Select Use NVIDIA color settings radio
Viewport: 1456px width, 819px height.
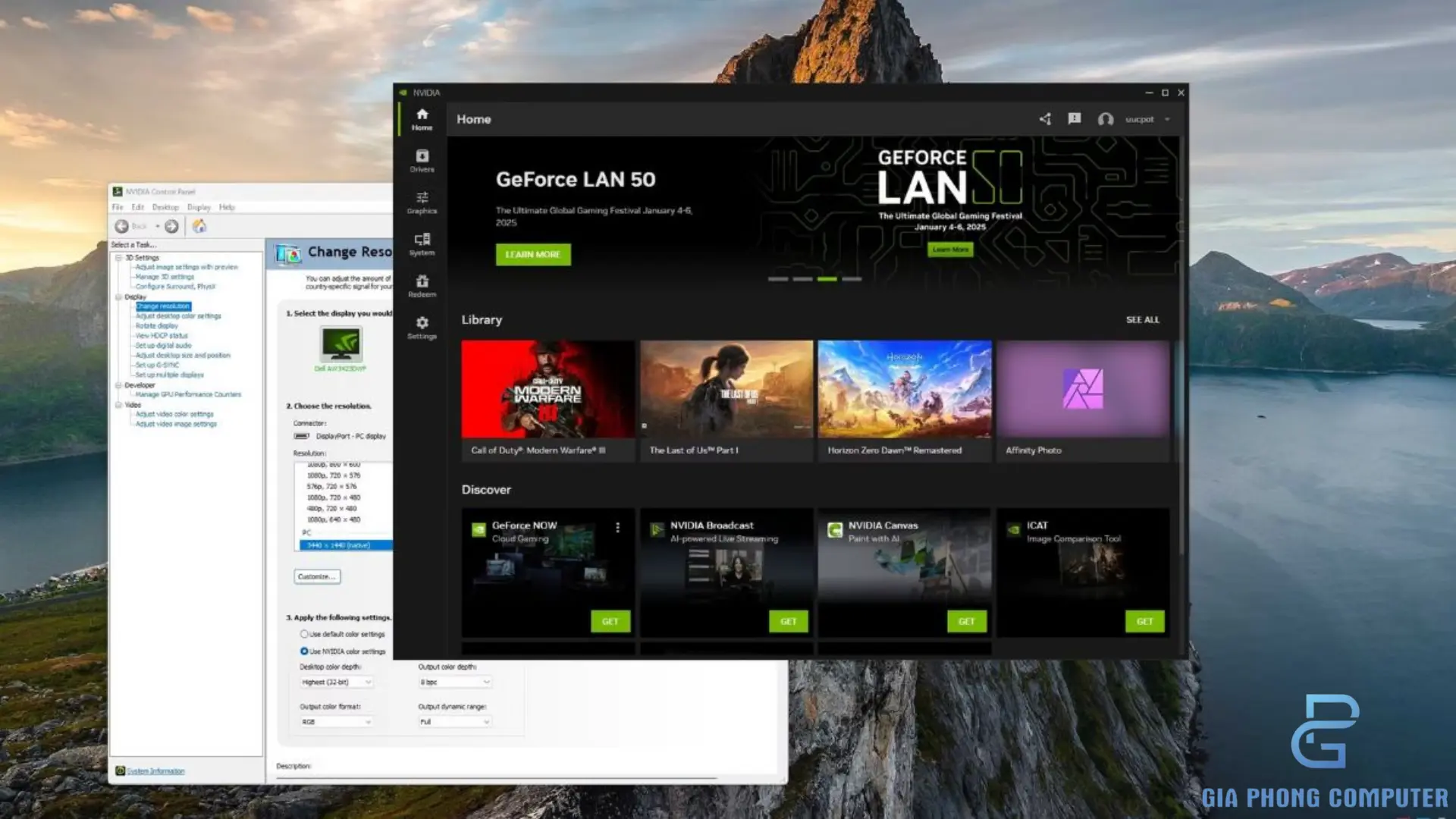pos(304,651)
